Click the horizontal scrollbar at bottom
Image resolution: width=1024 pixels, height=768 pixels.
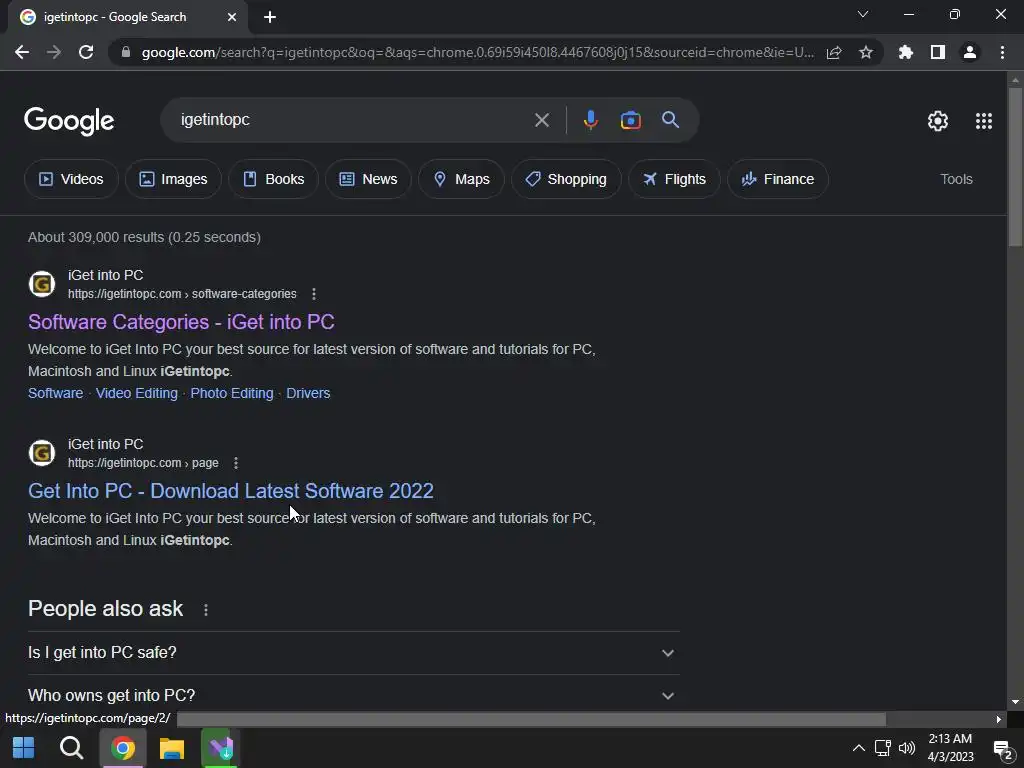tap(532, 719)
